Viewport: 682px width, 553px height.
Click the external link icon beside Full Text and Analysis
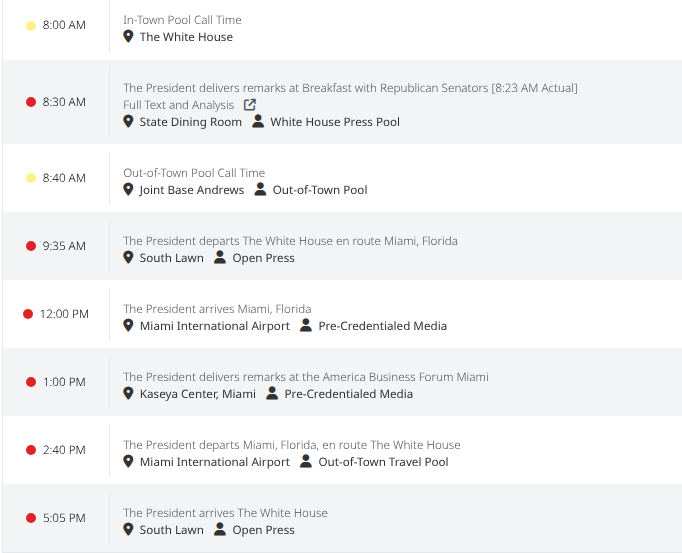(x=250, y=105)
